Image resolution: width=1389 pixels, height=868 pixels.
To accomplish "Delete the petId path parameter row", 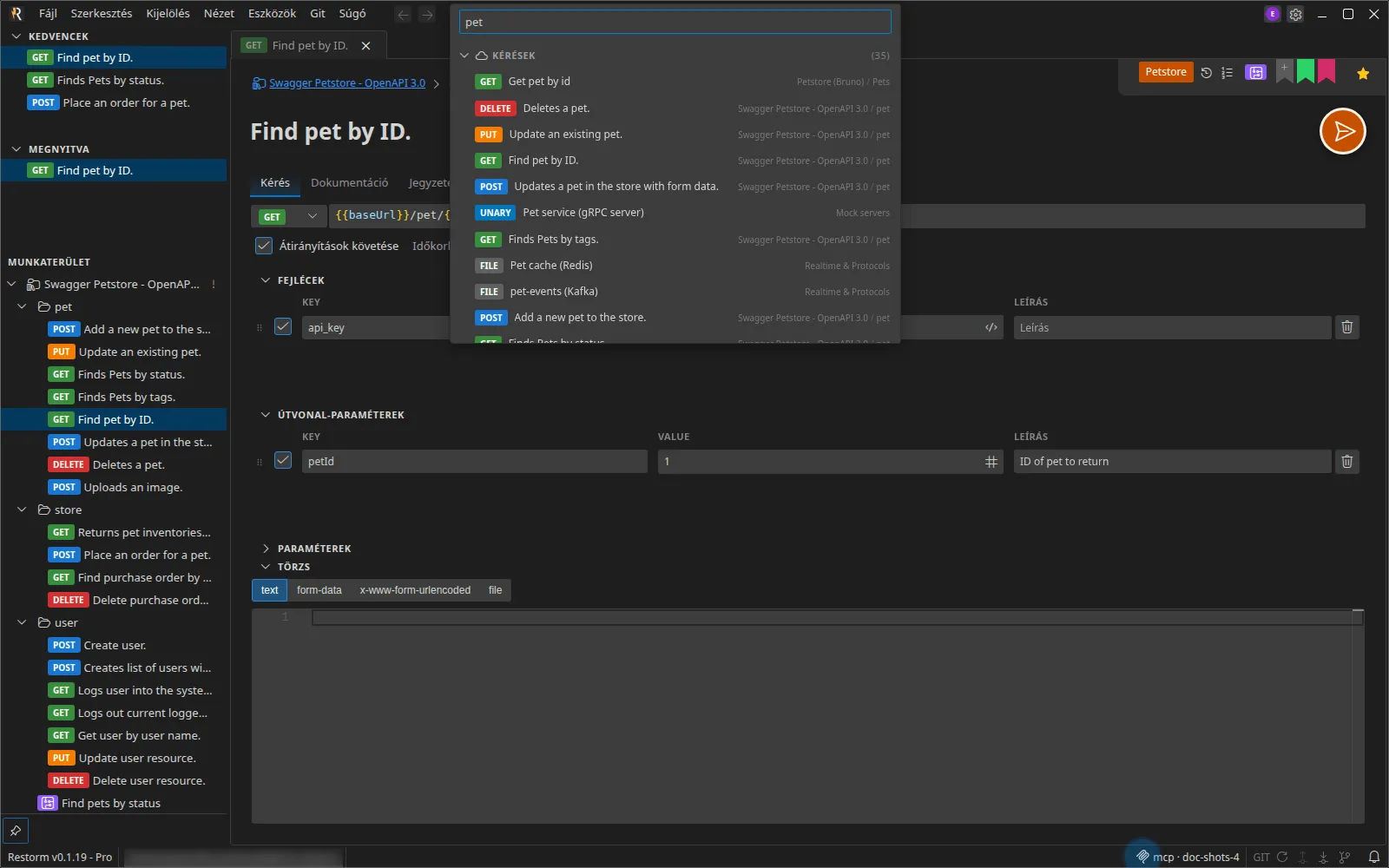I will tap(1346, 462).
